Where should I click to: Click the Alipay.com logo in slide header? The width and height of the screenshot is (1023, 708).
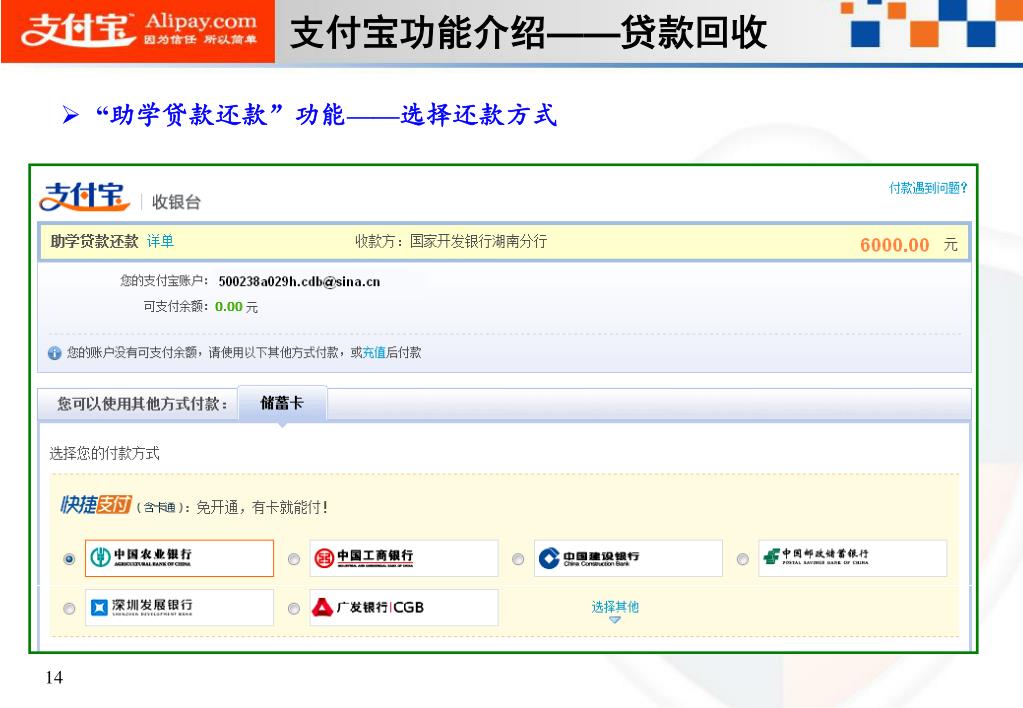point(138,31)
